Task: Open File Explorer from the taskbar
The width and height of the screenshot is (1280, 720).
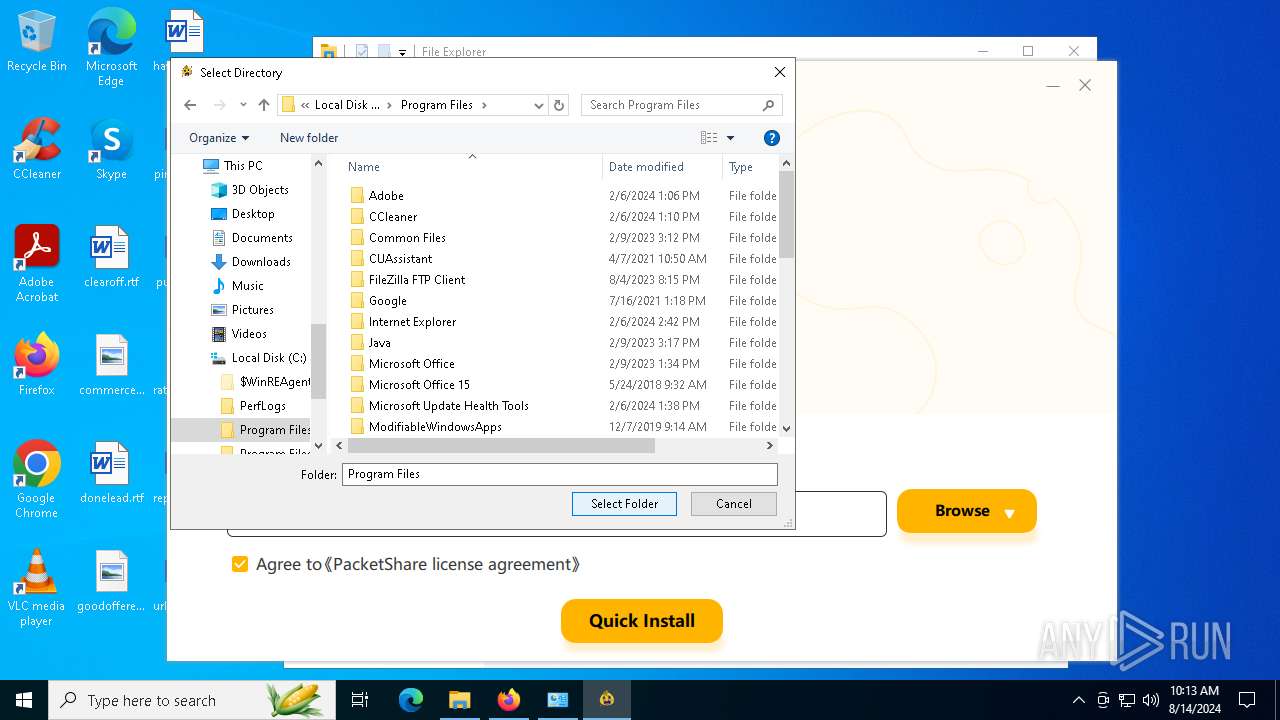Action: click(460, 700)
